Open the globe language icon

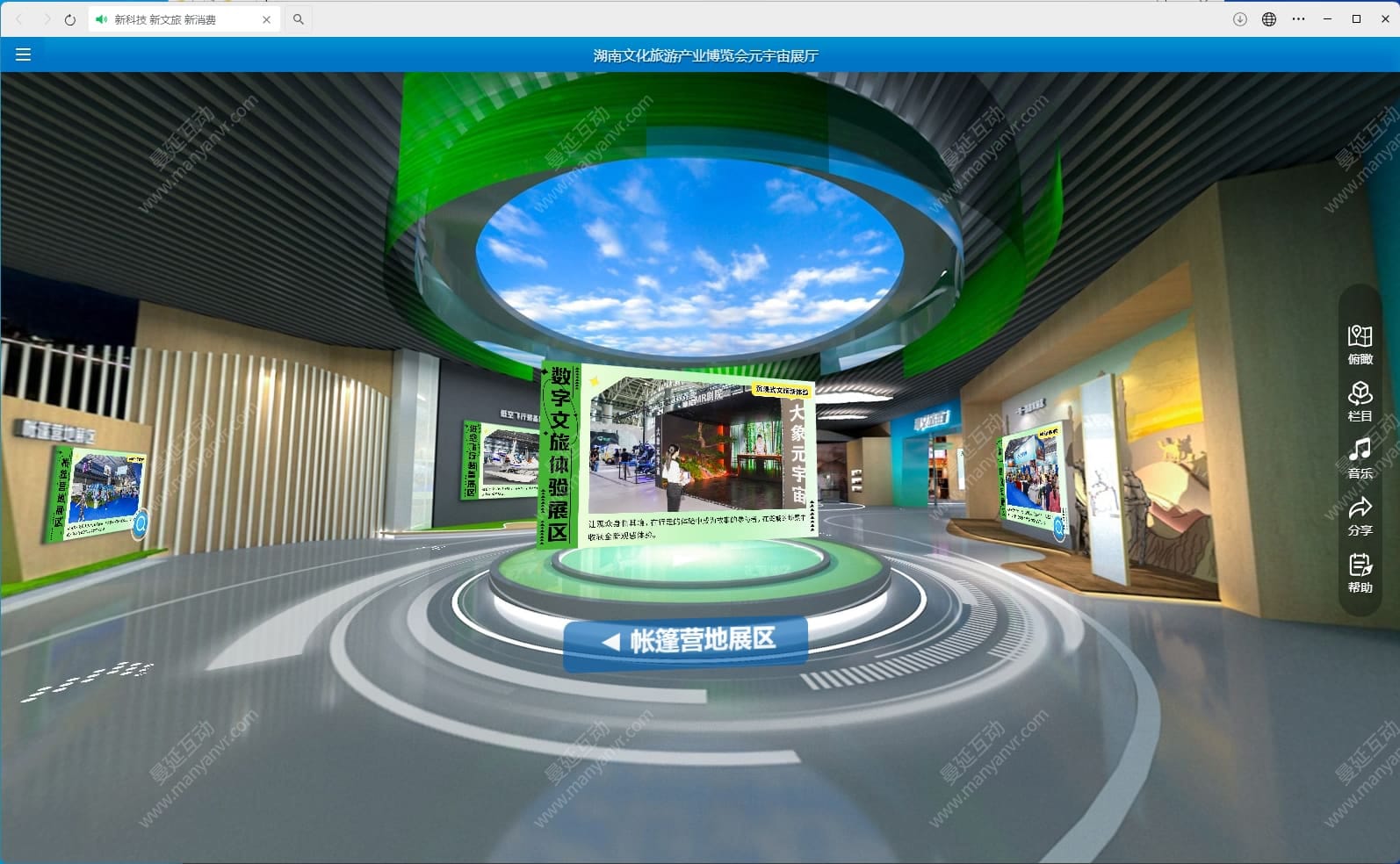tap(1269, 19)
